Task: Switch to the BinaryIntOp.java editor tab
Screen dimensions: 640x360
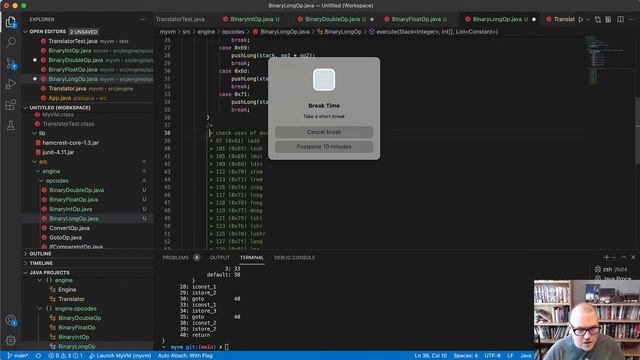Action: click(251, 19)
